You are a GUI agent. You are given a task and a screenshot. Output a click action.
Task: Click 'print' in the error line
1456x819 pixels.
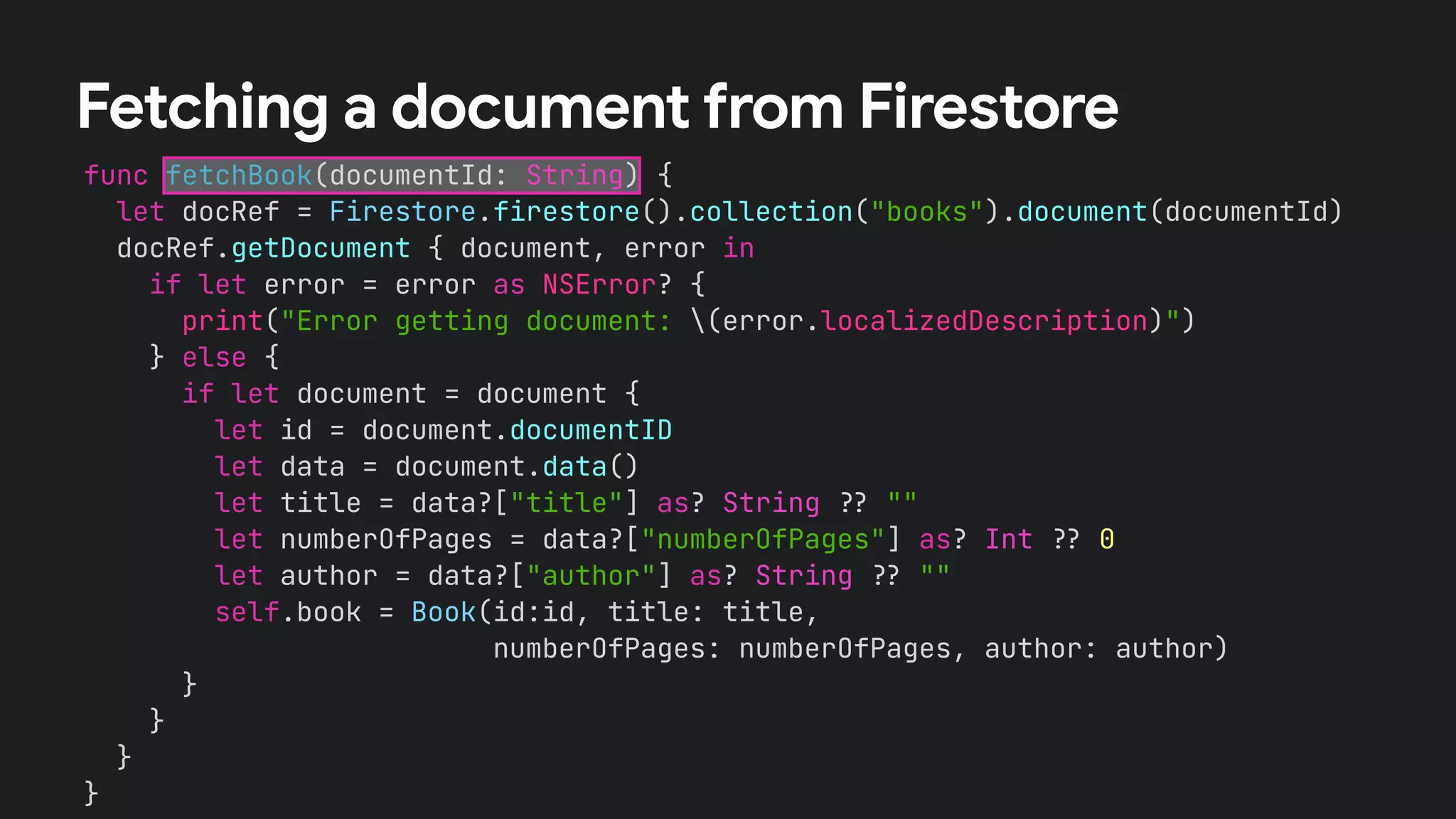223,321
